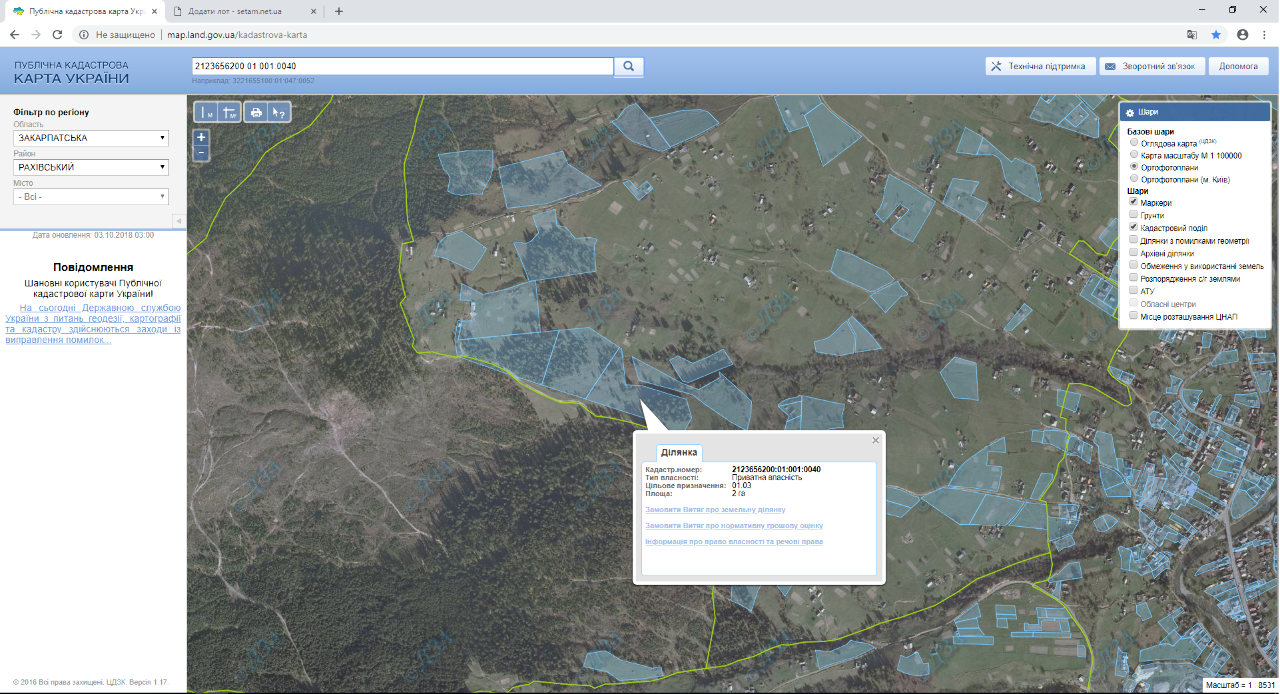The height and width of the screenshot is (694, 1280).
Task: Switch to the Додати лот browser tab
Action: (x=235, y=11)
